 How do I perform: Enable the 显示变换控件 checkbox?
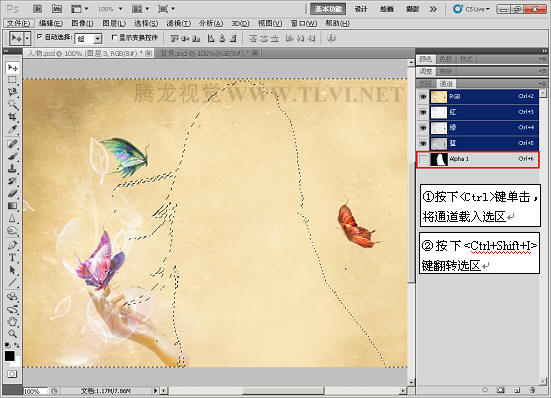click(x=114, y=37)
